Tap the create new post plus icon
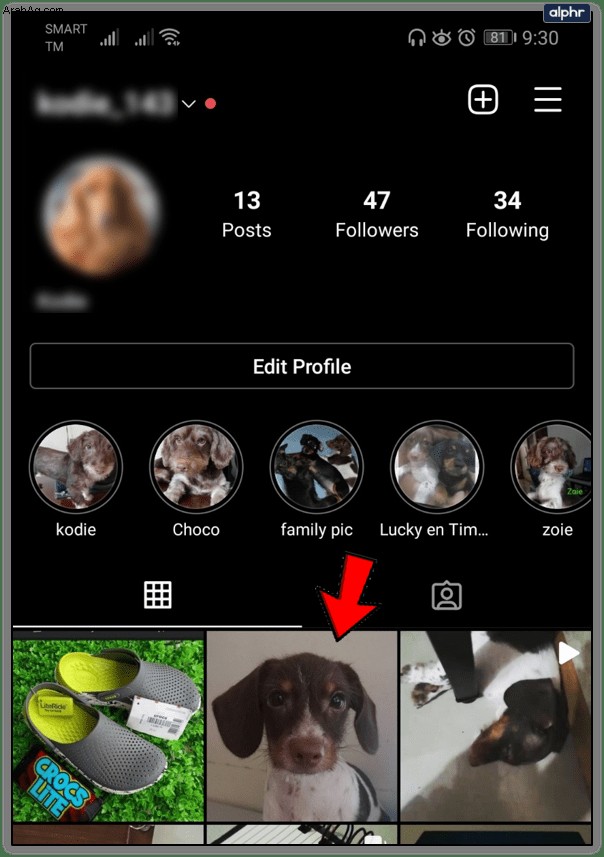 tap(483, 100)
